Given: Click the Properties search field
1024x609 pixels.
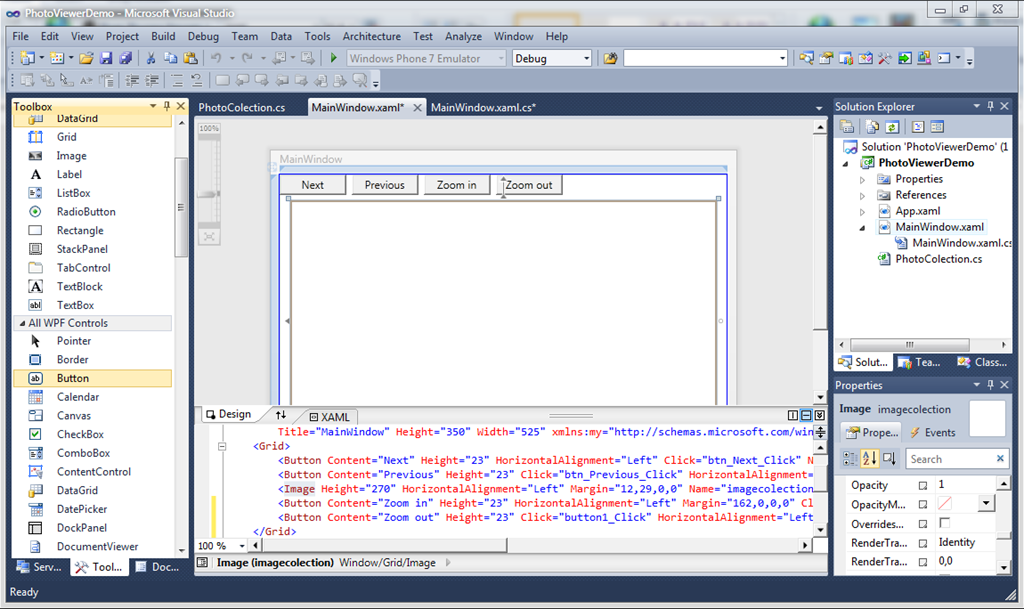Looking at the screenshot, I should click(x=950, y=459).
